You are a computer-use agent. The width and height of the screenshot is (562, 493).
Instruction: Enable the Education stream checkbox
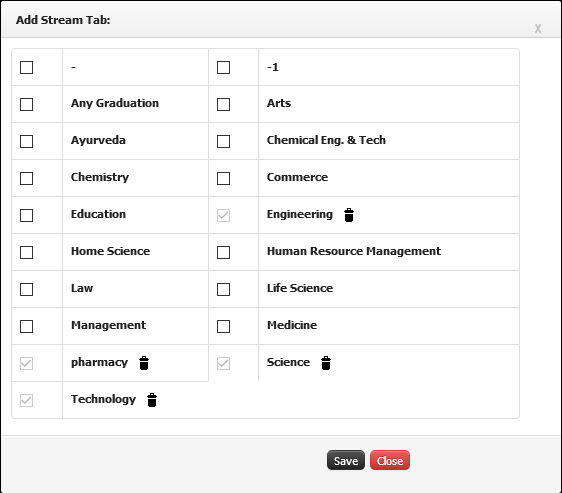[x=27, y=215]
